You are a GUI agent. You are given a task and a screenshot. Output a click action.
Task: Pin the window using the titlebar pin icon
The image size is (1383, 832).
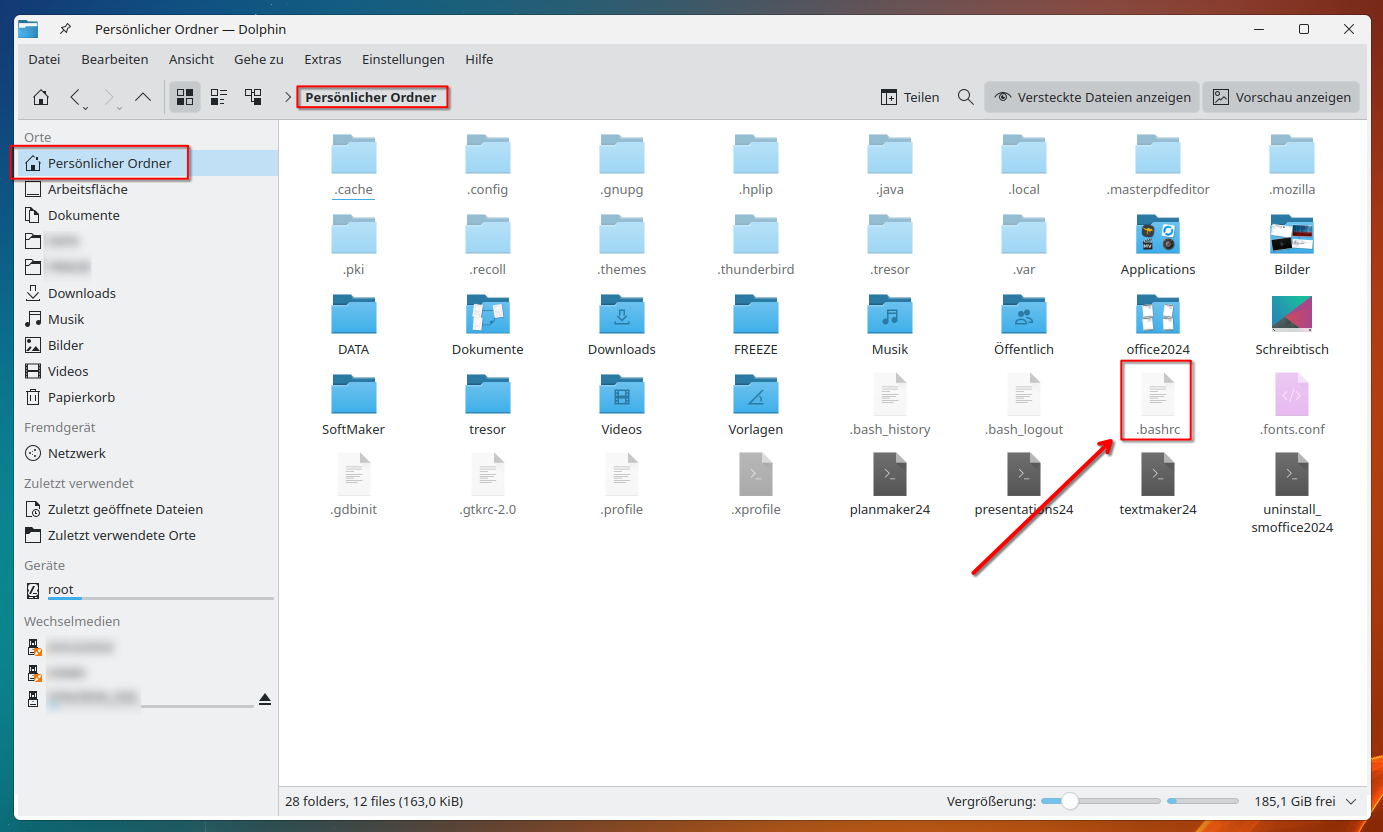(x=65, y=29)
